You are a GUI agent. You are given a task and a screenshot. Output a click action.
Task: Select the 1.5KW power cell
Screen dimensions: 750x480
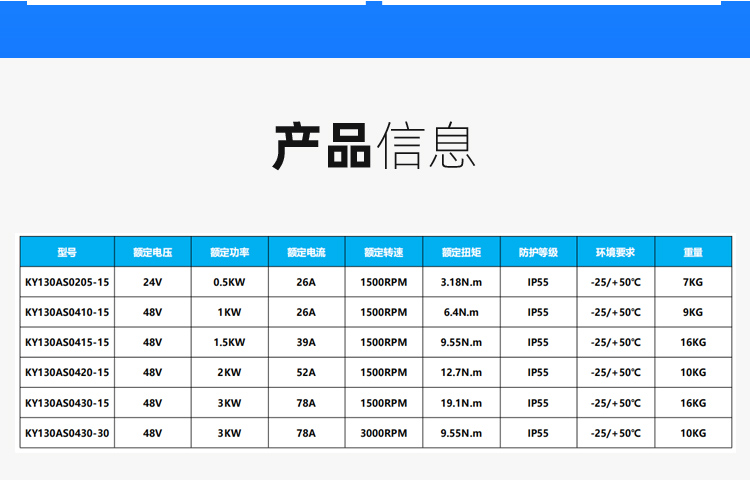tap(229, 343)
